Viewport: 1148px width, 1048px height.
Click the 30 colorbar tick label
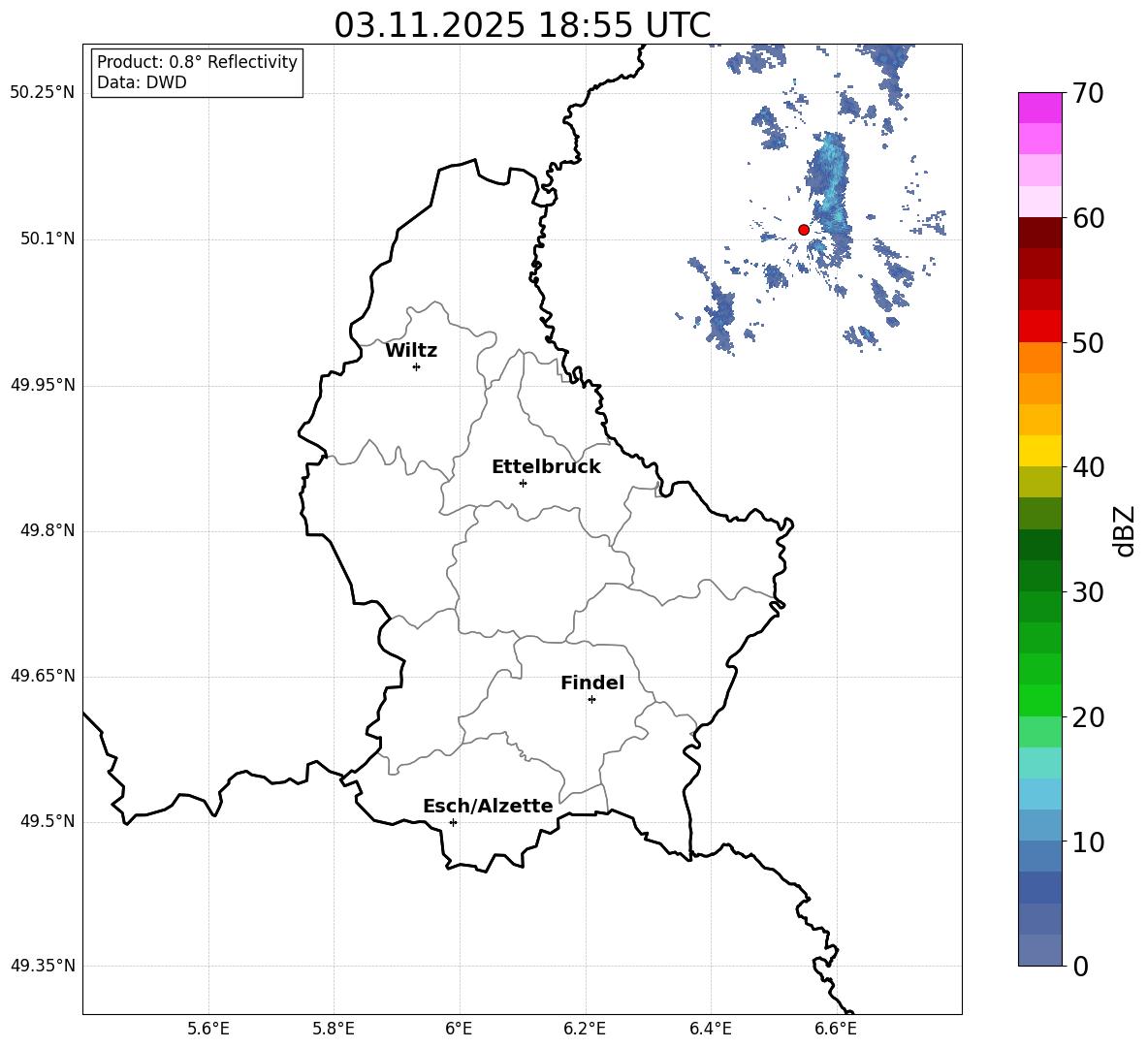tap(1088, 592)
